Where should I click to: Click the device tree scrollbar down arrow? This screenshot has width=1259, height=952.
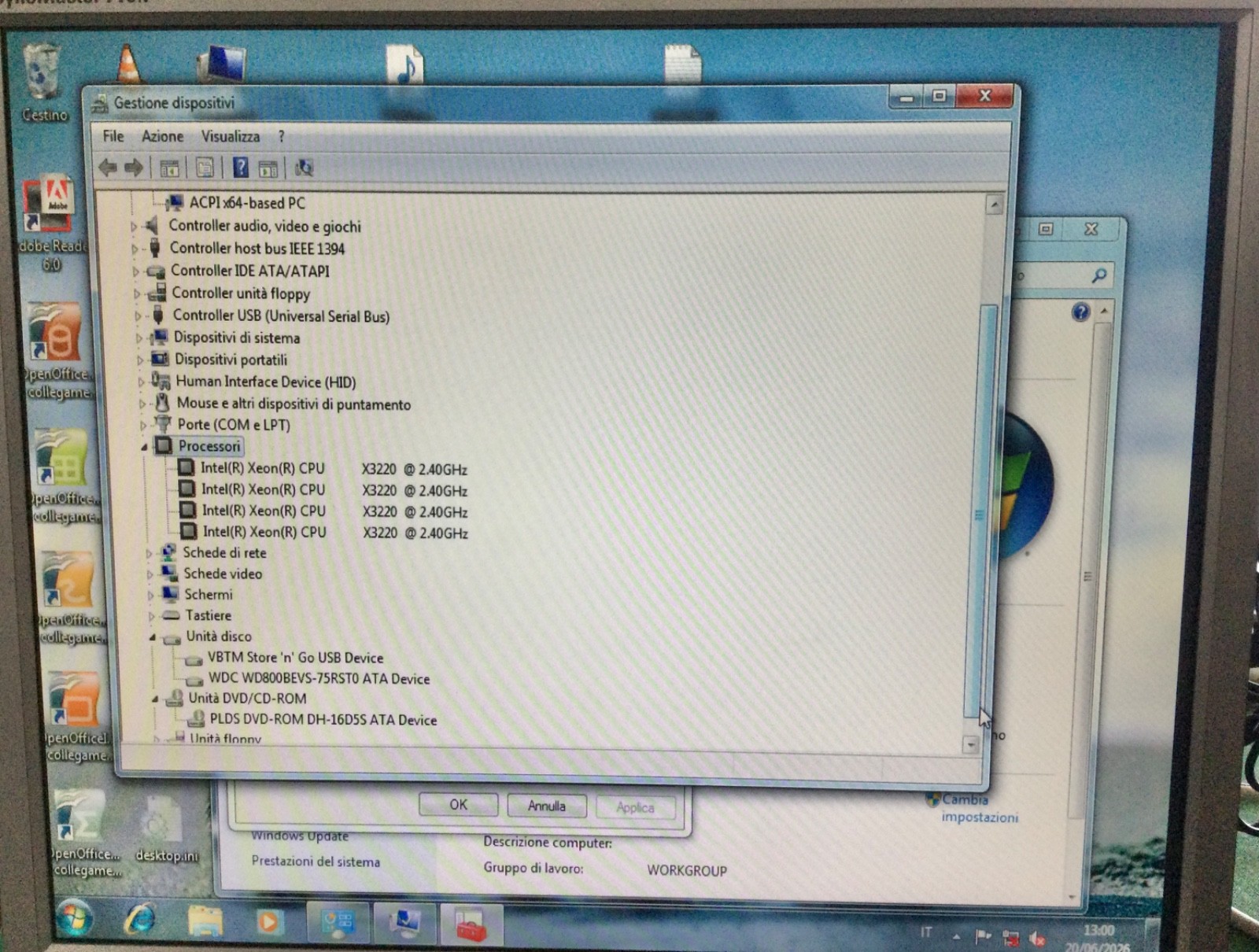pyautogui.click(x=971, y=744)
